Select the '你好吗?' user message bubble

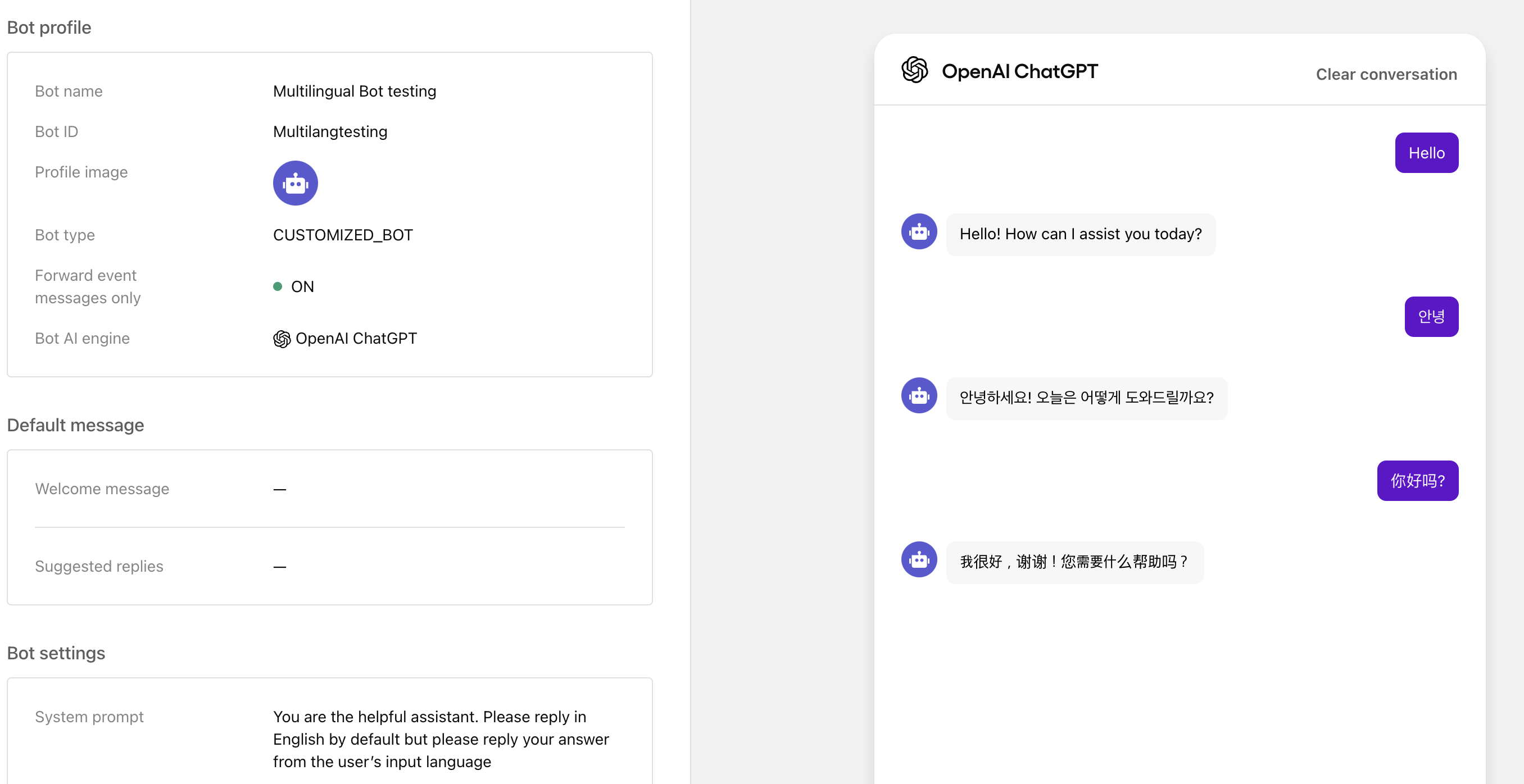1417,481
